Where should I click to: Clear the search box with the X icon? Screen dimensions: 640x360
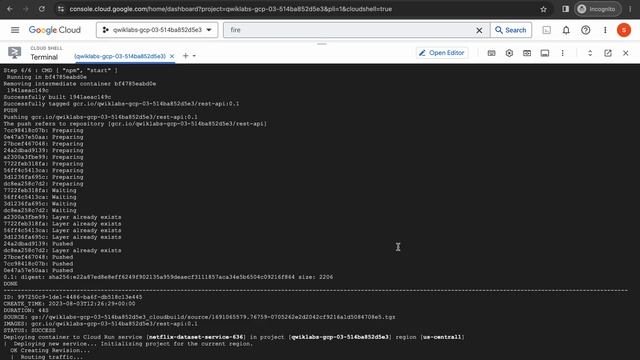tap(479, 30)
